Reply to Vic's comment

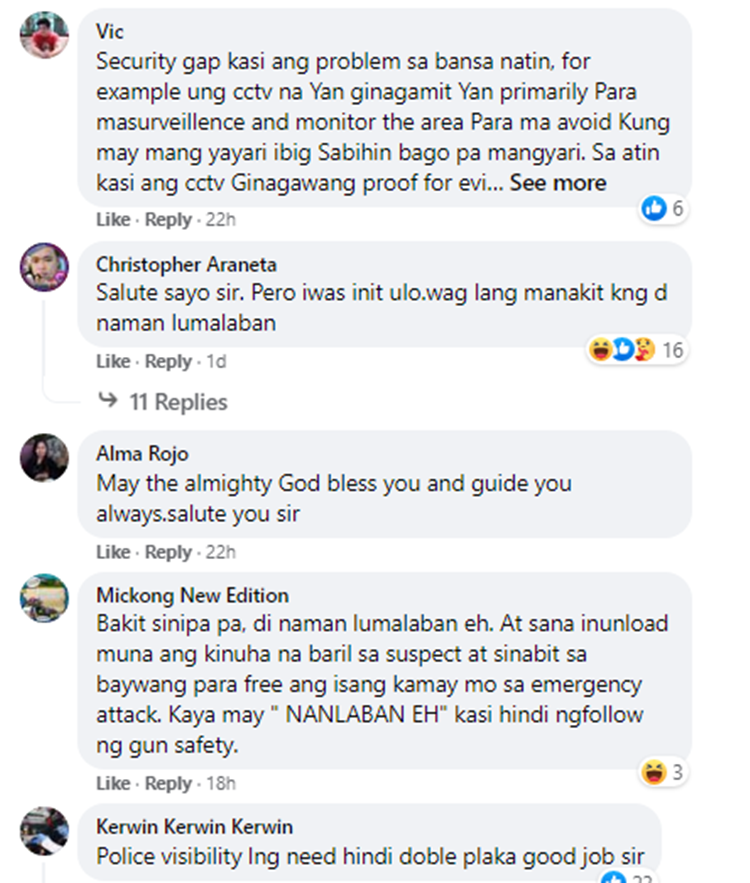168,219
